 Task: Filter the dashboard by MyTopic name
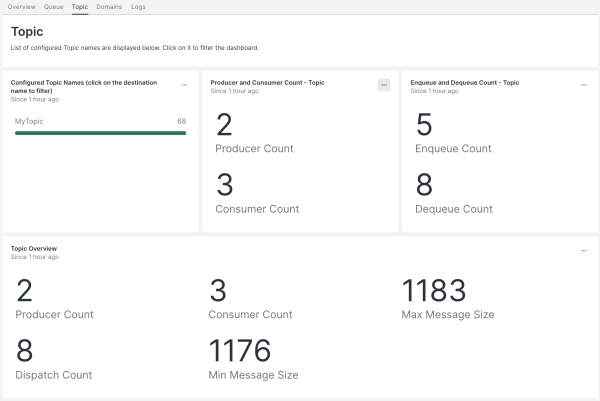pyautogui.click(x=29, y=121)
